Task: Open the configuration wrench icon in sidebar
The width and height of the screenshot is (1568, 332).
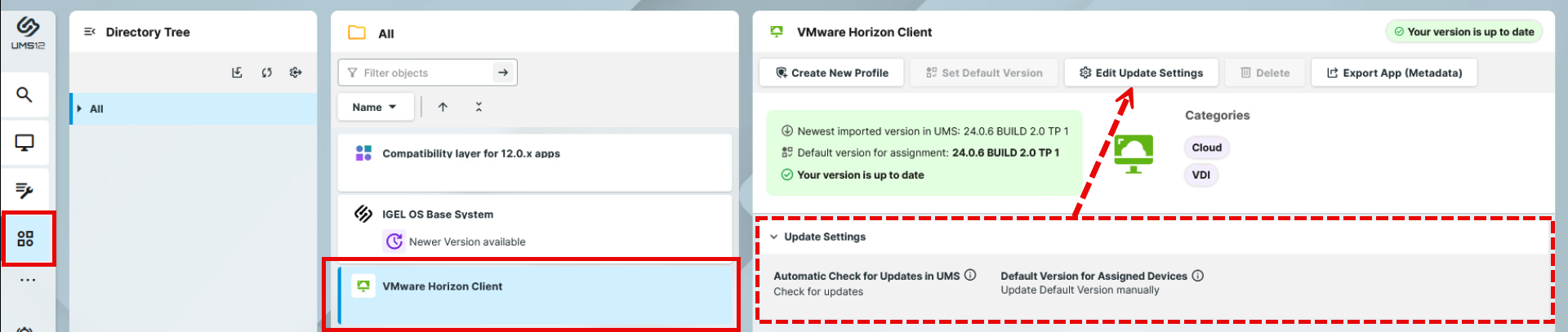Action: point(24,190)
